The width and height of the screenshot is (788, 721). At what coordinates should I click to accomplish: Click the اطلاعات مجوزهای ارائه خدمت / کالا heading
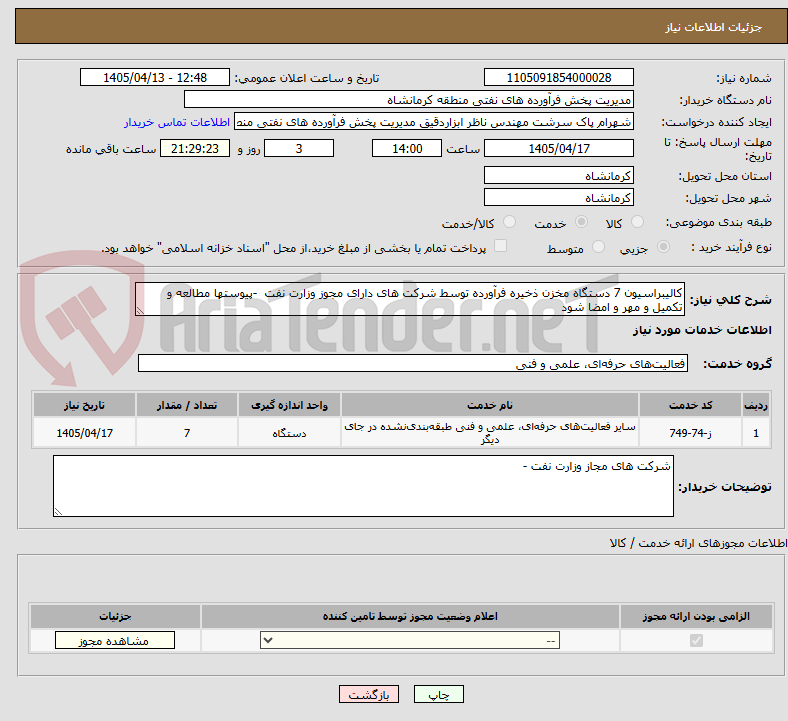(699, 543)
